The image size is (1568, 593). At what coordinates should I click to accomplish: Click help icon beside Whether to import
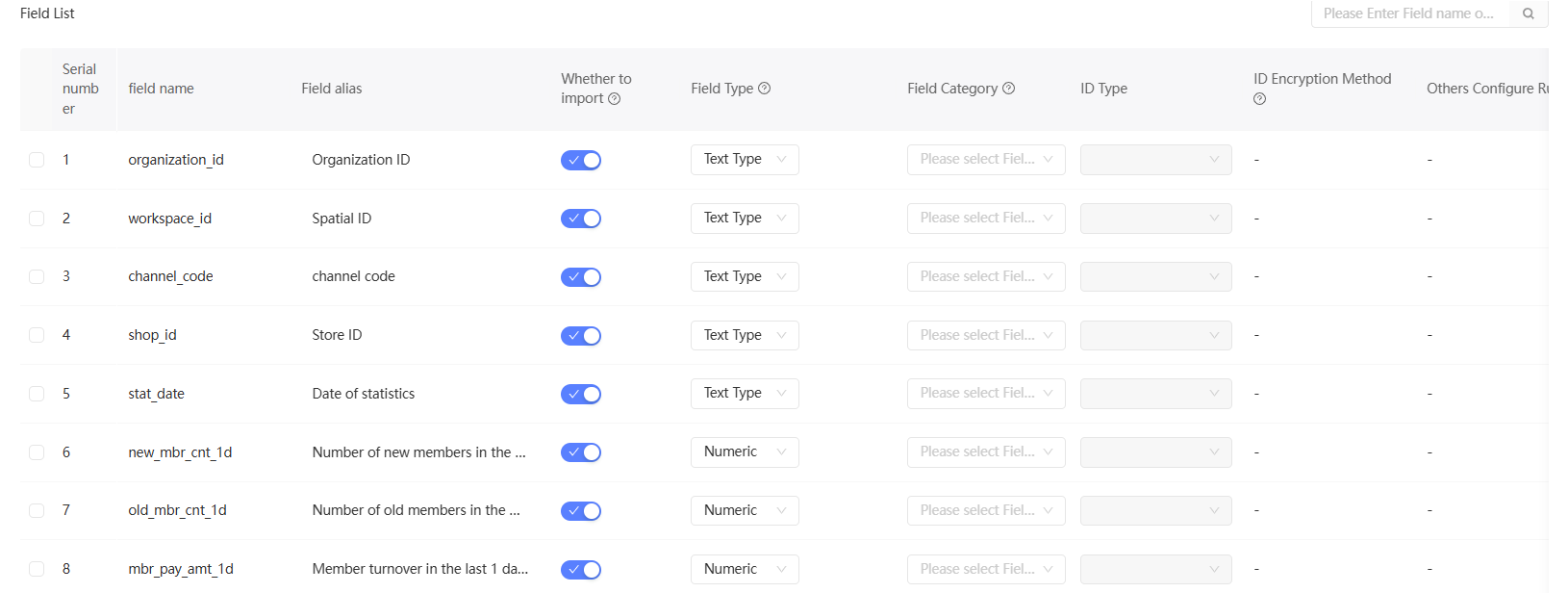click(615, 98)
